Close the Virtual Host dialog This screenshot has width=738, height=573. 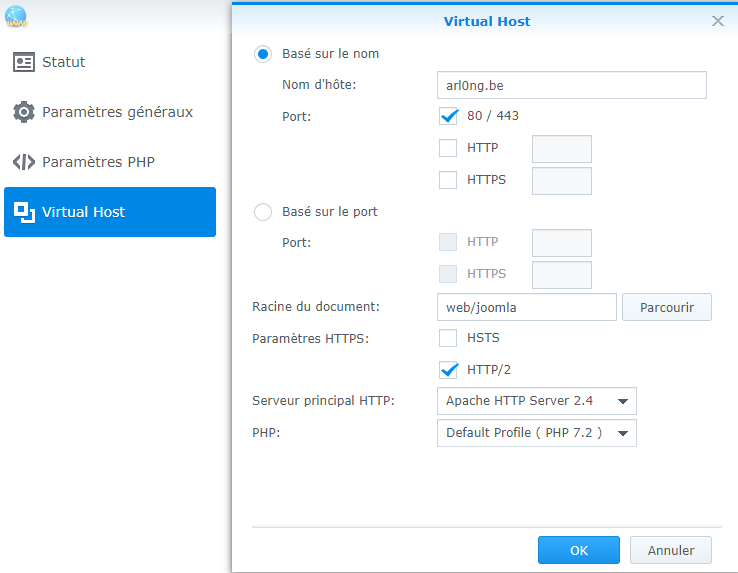718,21
